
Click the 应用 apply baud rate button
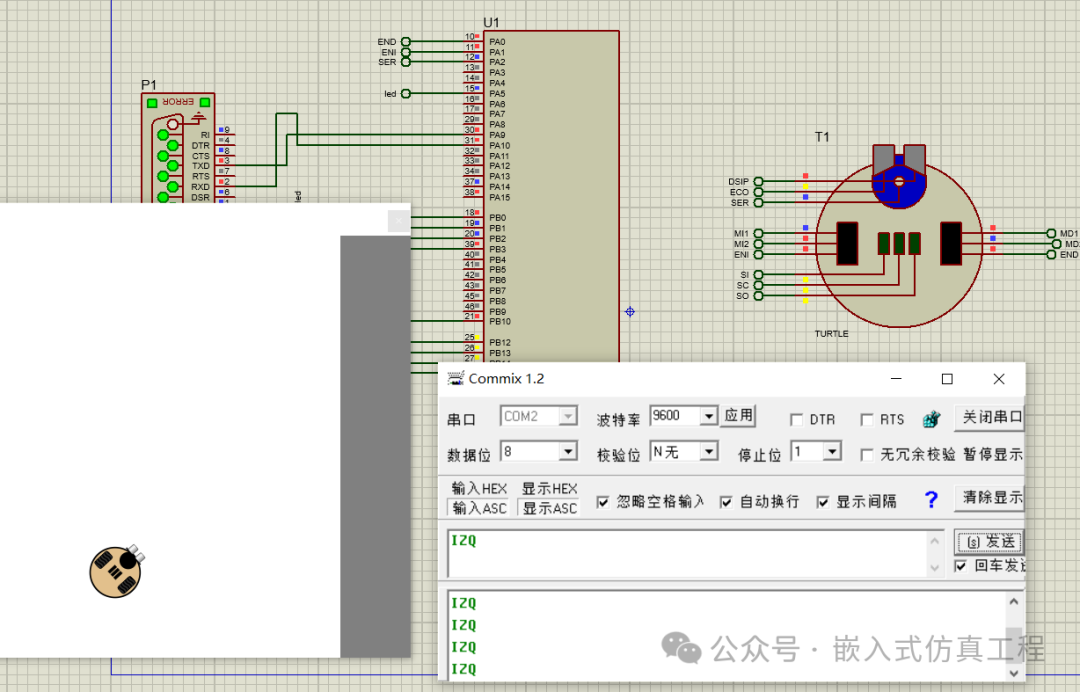738,415
